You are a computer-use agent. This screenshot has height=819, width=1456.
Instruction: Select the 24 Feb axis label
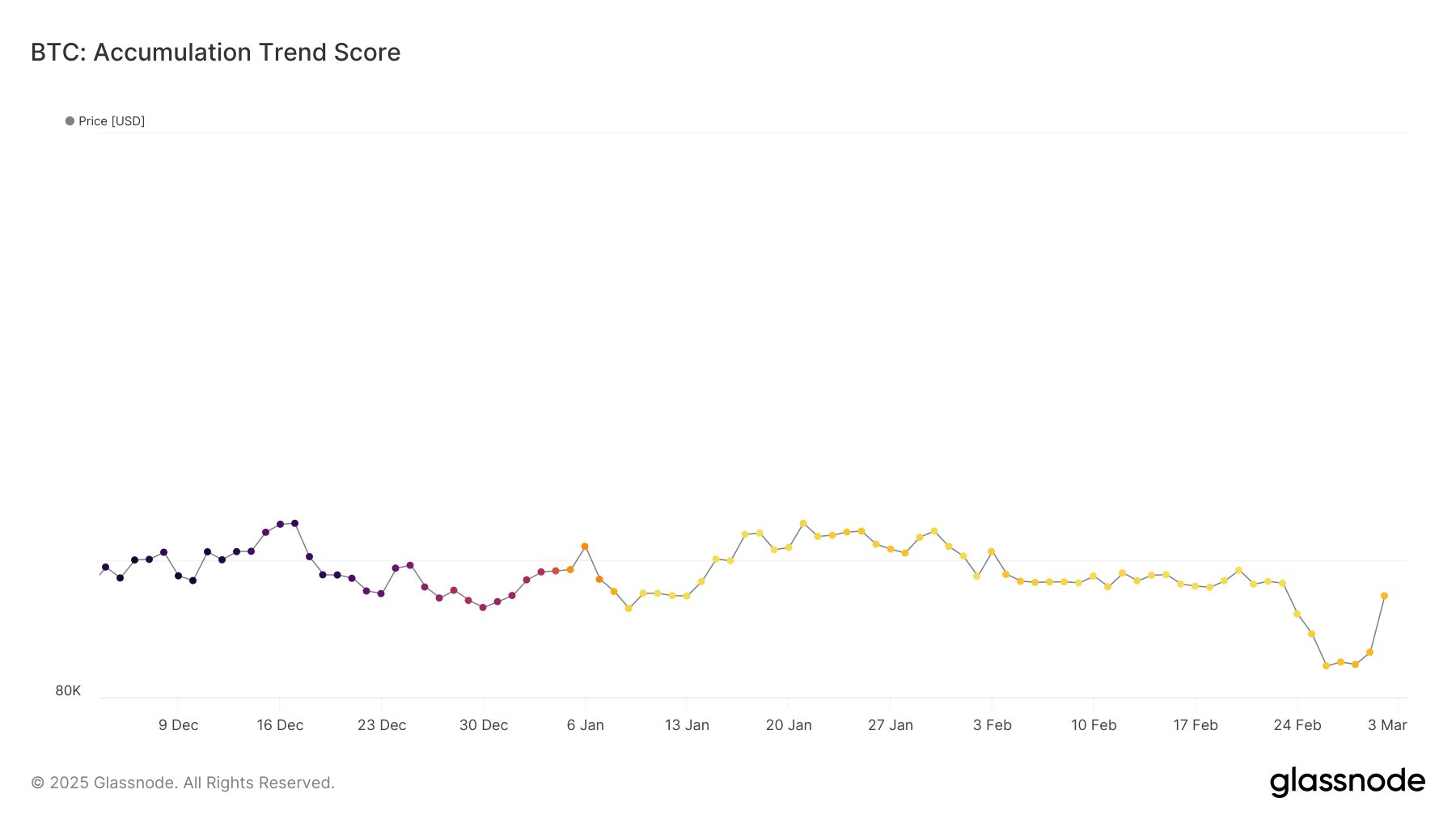[1297, 725]
